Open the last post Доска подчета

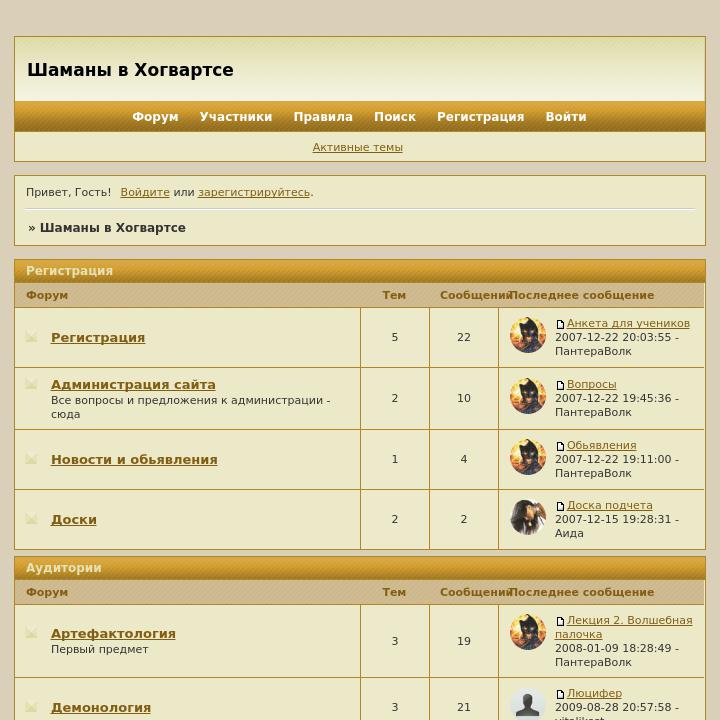[609, 505]
